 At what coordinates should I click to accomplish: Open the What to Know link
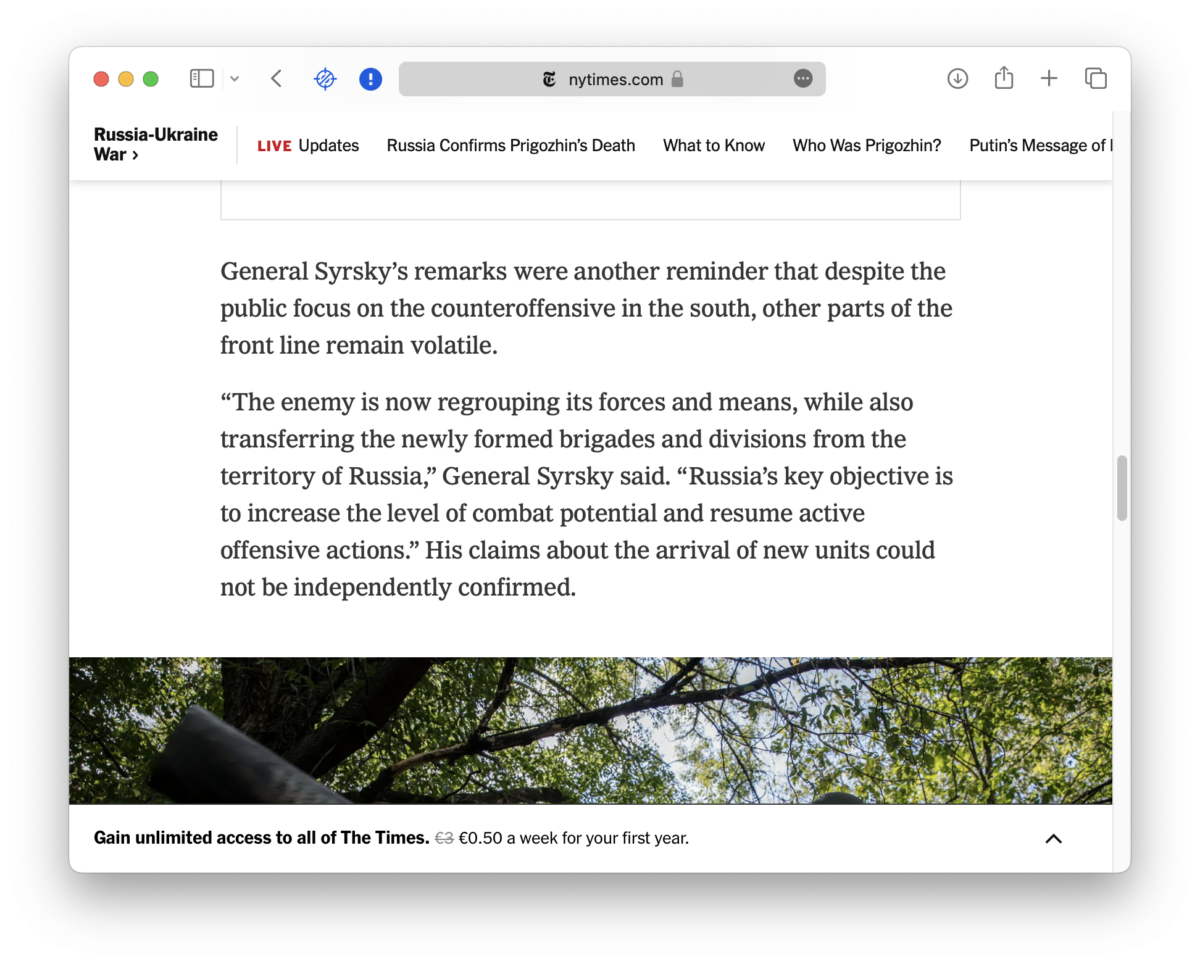[714, 146]
